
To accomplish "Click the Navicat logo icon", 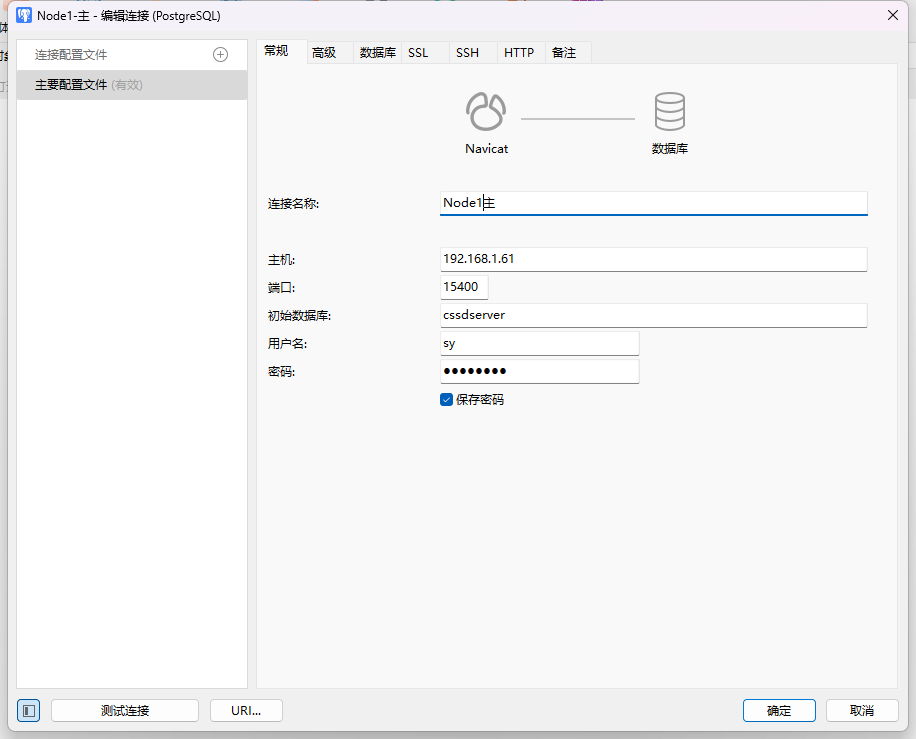I will 486,112.
